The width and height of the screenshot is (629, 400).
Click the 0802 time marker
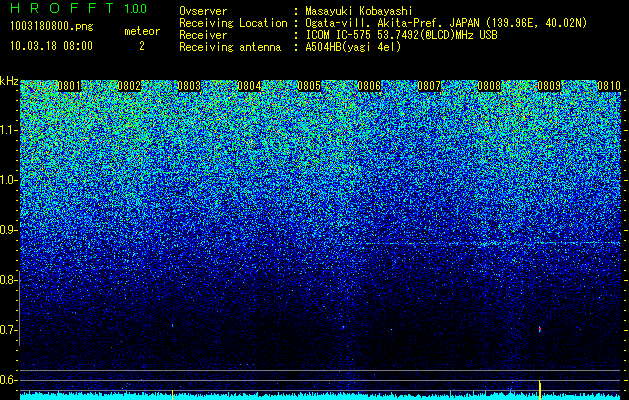(x=129, y=86)
